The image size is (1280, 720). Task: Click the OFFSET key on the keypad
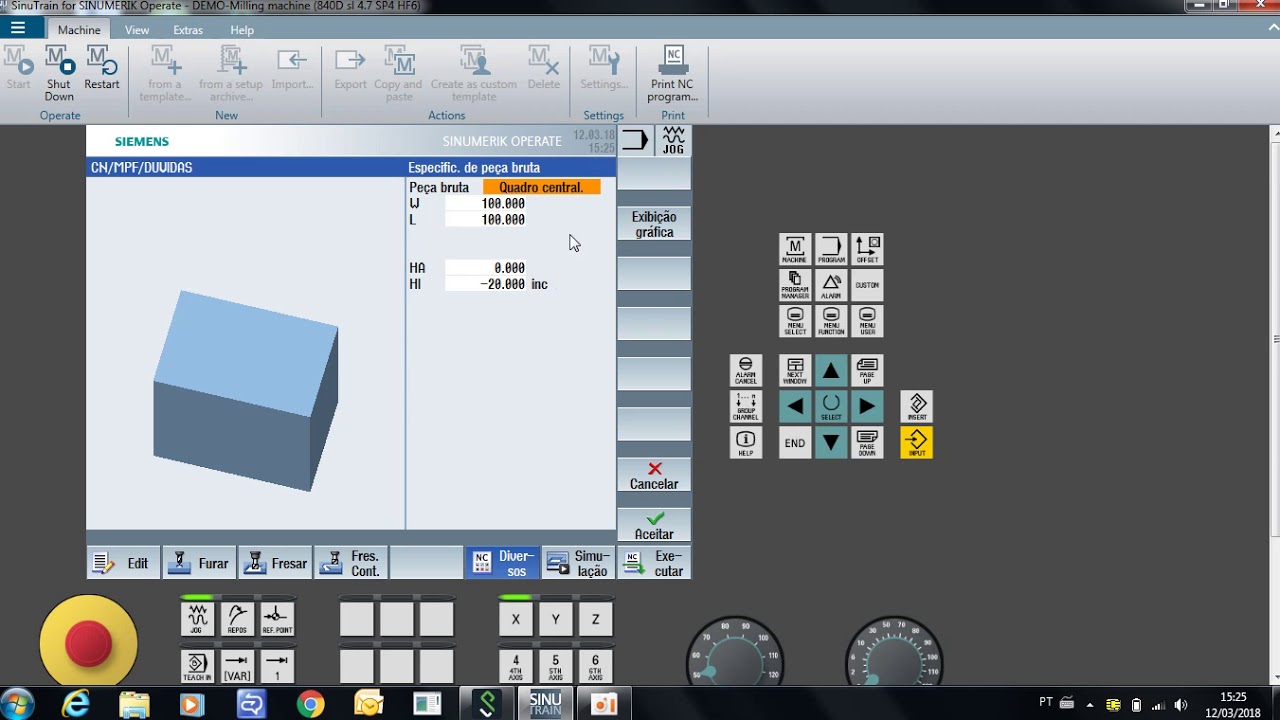(867, 250)
